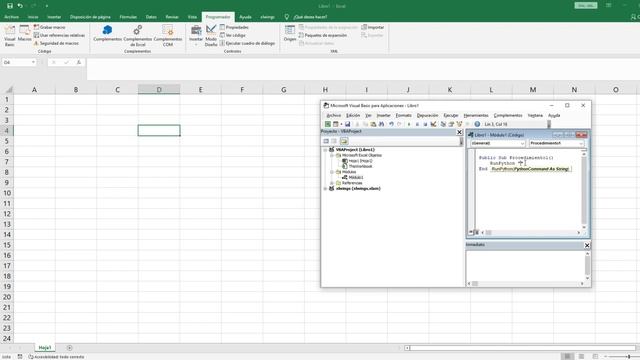Click the code window vertical scrollbar
The height and width of the screenshot is (360, 640).
pos(584,190)
